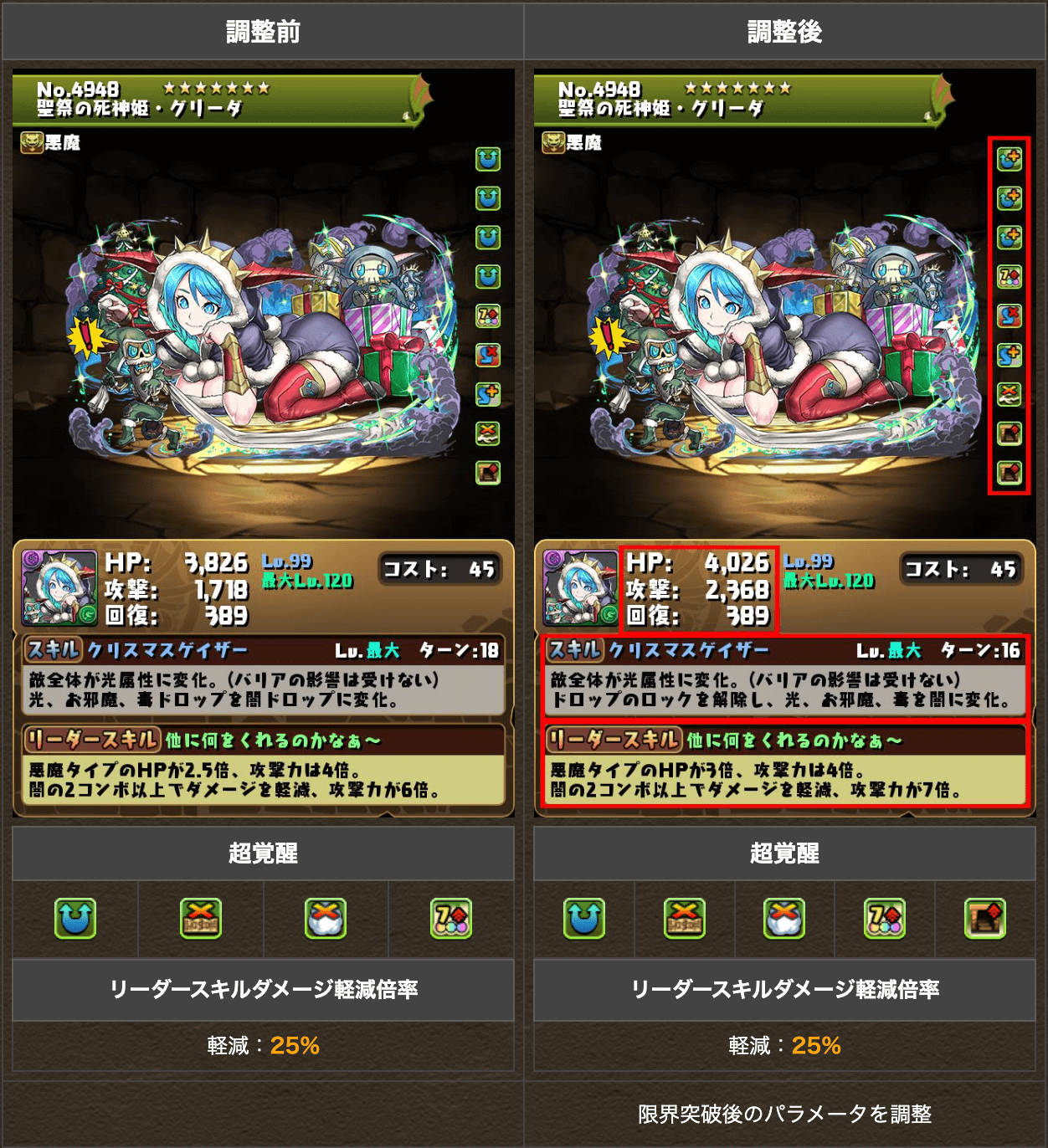Click last dungeon bonus icon in 調整前 column
Image resolution: width=1048 pixels, height=1148 pixels.
[488, 473]
